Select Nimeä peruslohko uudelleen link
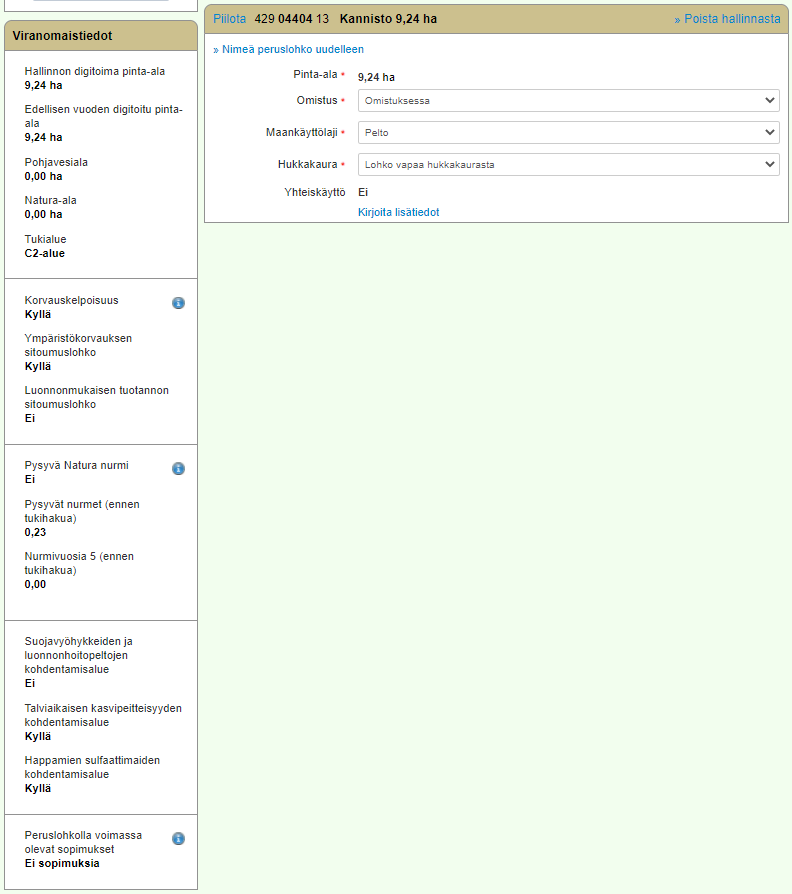Viewport: 792px width, 894px height. [x=288, y=49]
